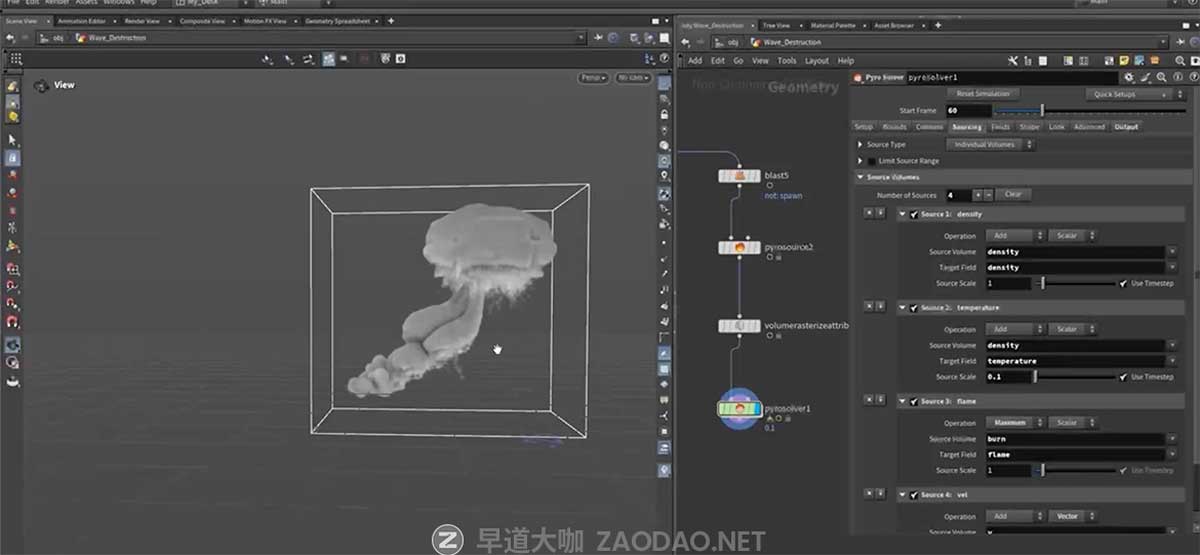Add a source with the plus button
The width and height of the screenshot is (1200, 555).
(x=977, y=195)
